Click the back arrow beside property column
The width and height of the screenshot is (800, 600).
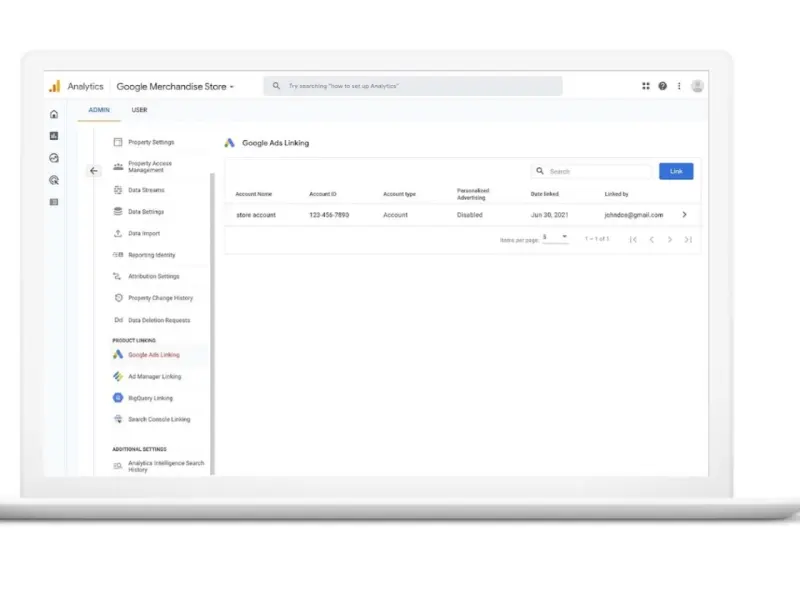[94, 171]
